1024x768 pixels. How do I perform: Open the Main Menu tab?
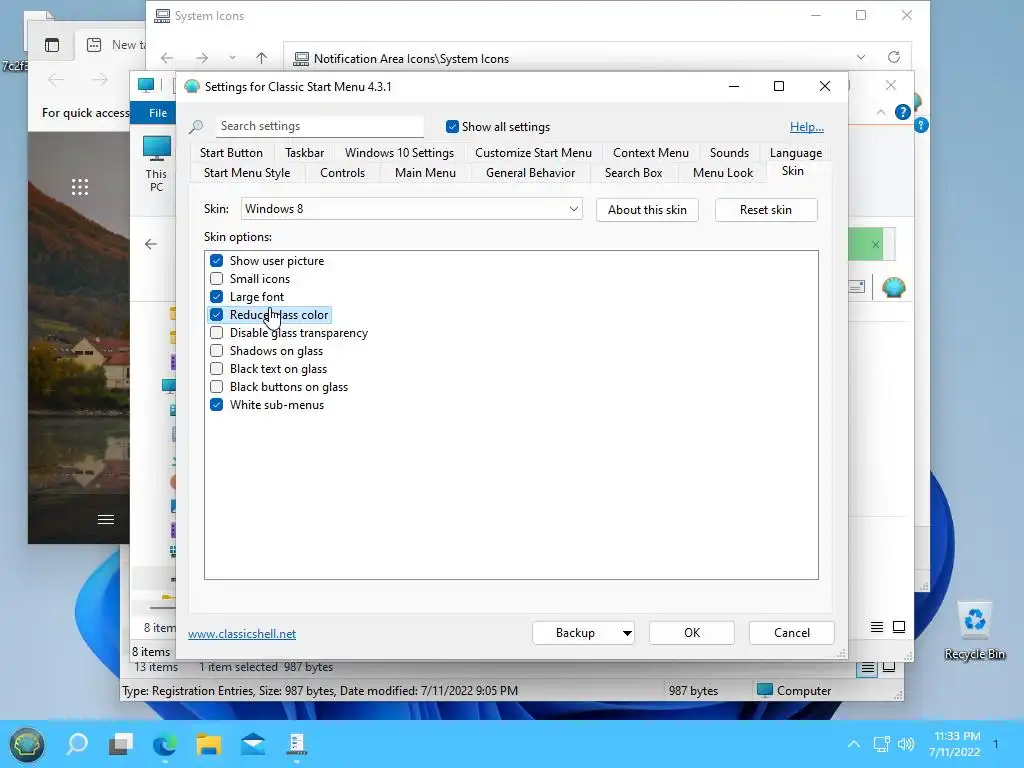425,173
